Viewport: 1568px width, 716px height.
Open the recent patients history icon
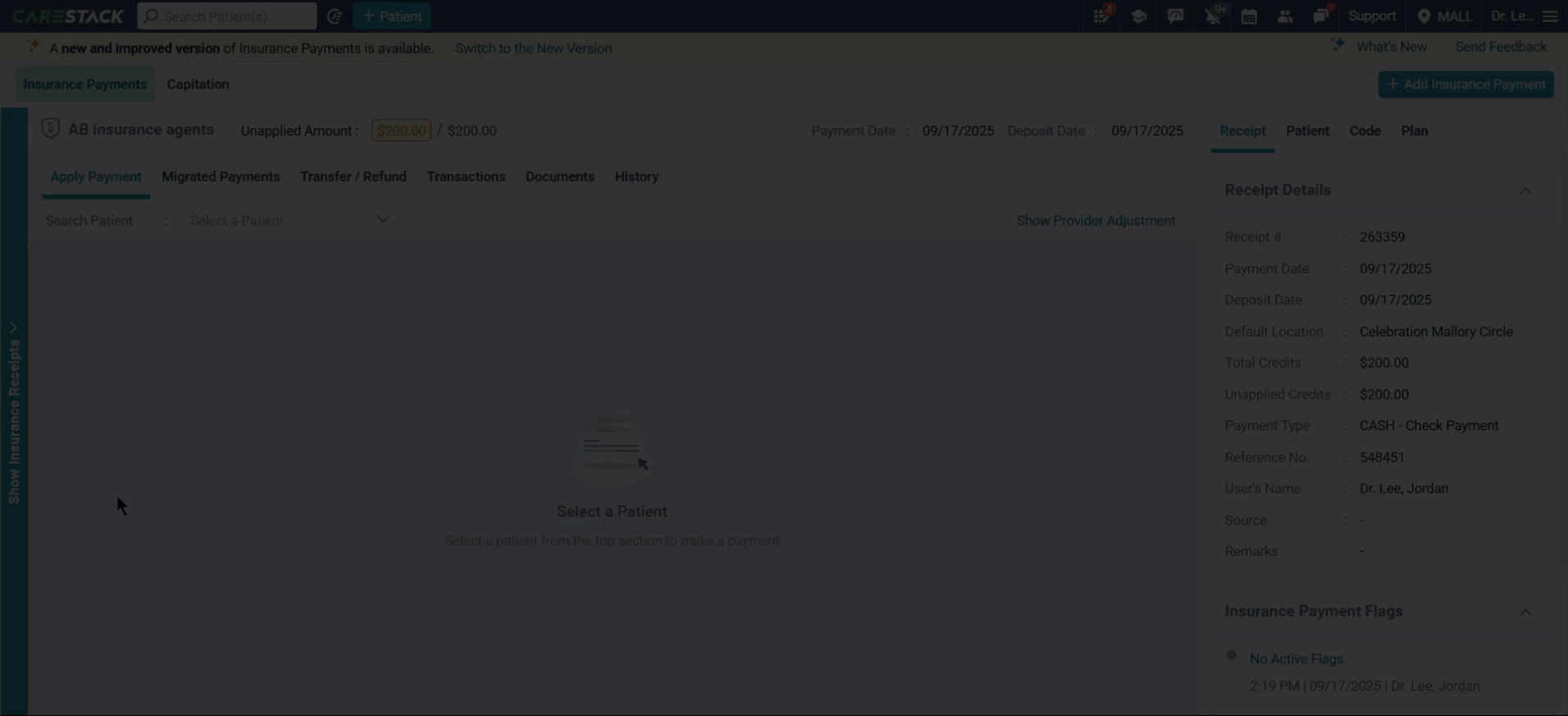click(x=334, y=16)
